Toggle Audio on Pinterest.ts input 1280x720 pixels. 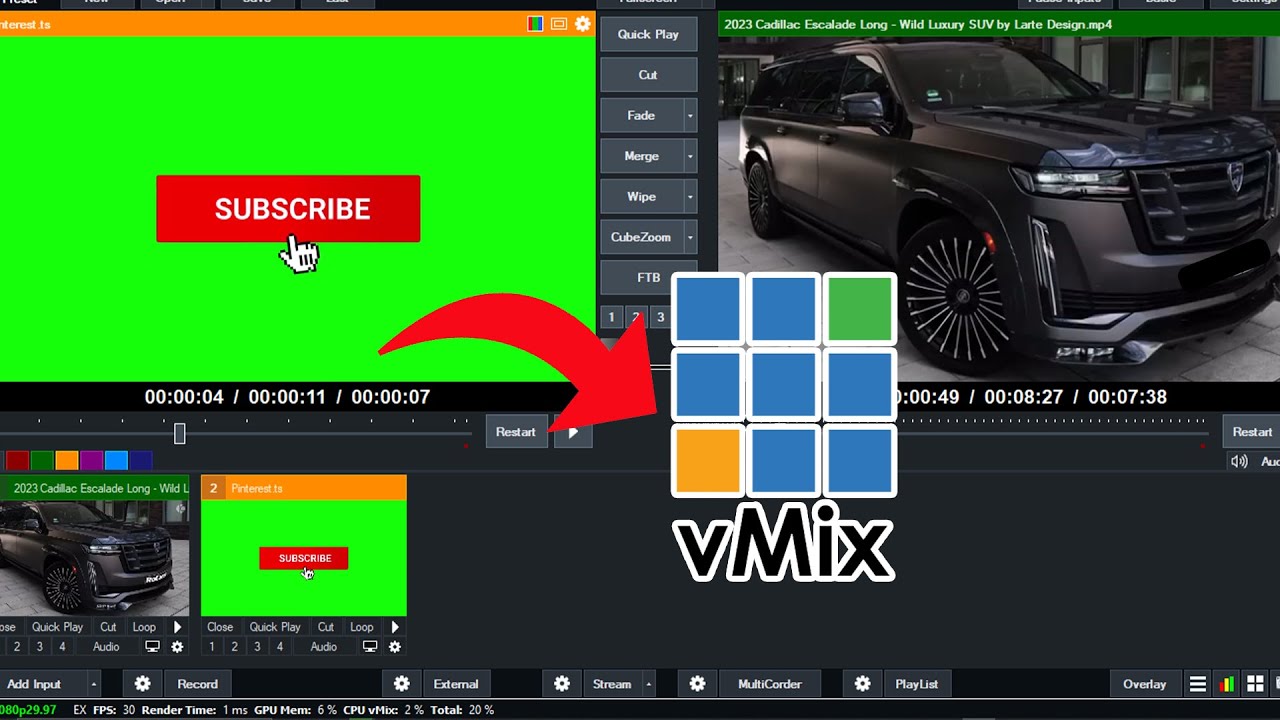coord(324,647)
